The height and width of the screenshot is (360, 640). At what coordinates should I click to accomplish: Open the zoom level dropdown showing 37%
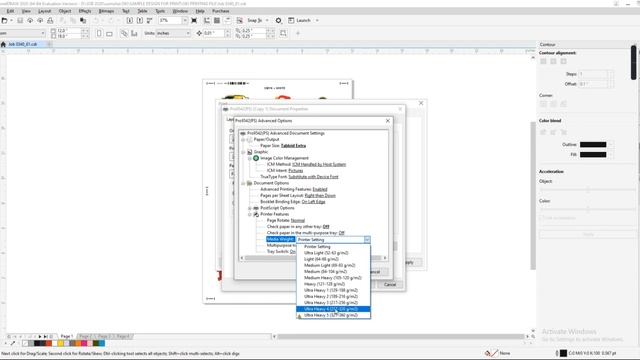[x=185, y=20]
